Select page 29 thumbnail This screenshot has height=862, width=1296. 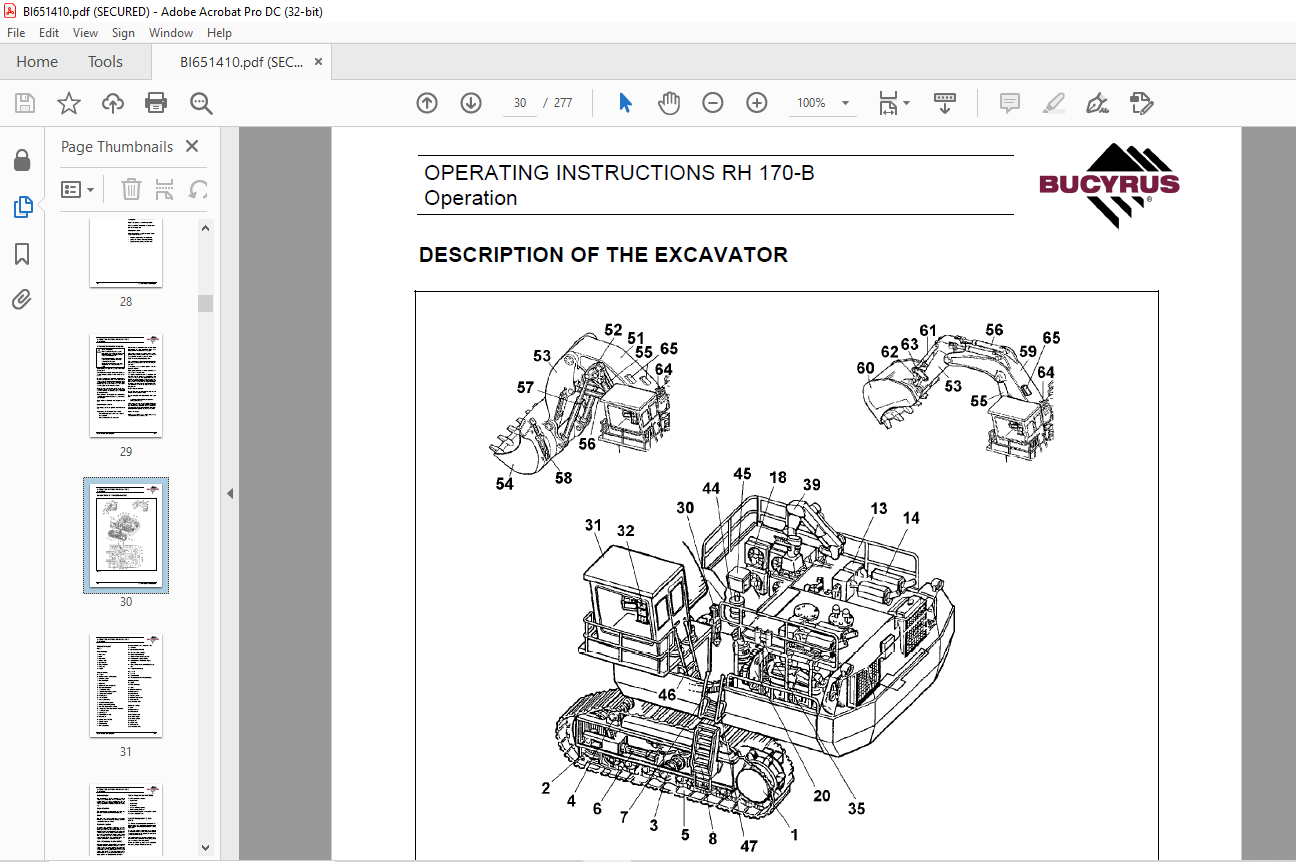(126, 386)
